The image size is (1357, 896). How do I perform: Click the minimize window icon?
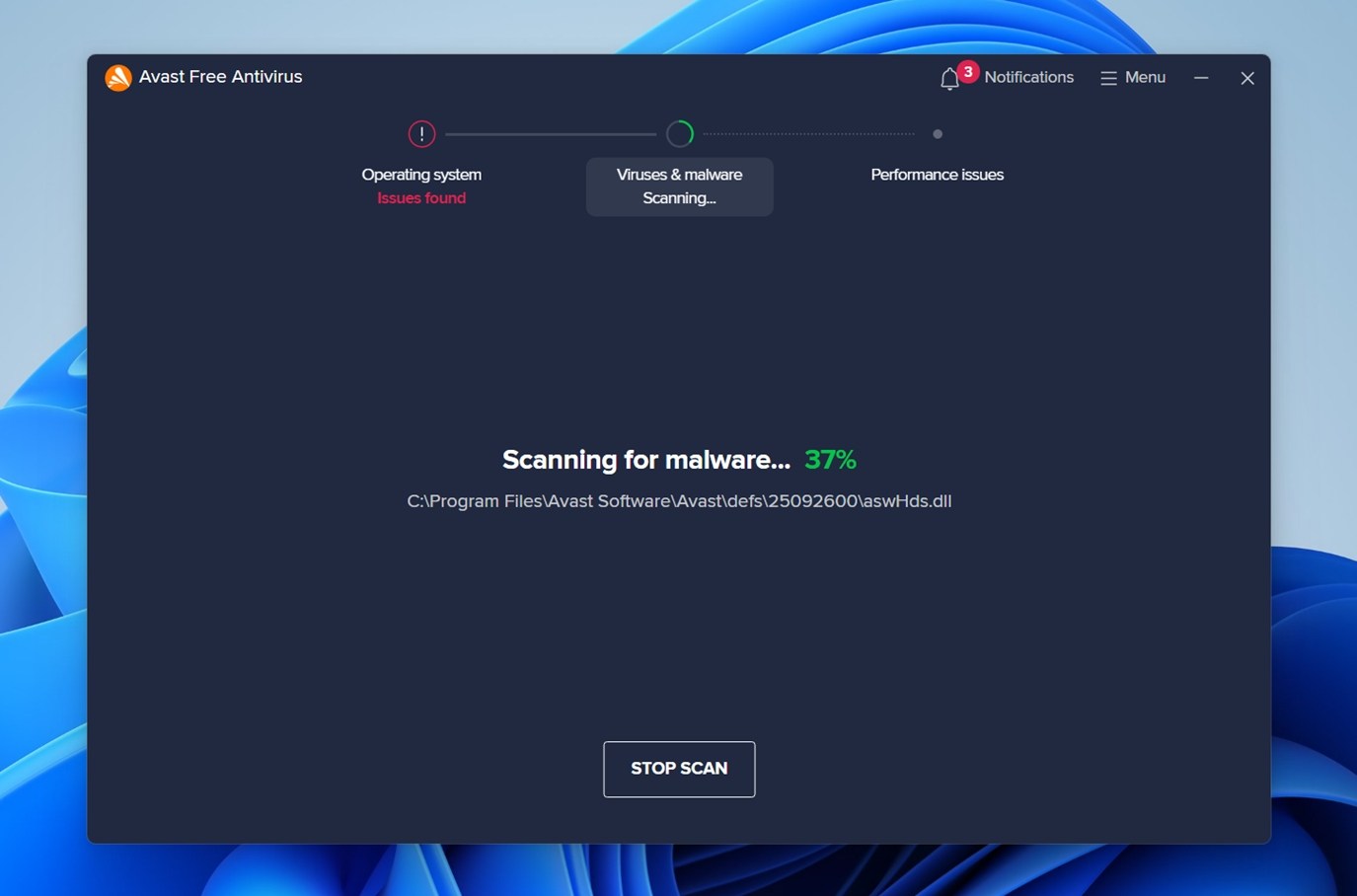(x=1200, y=77)
